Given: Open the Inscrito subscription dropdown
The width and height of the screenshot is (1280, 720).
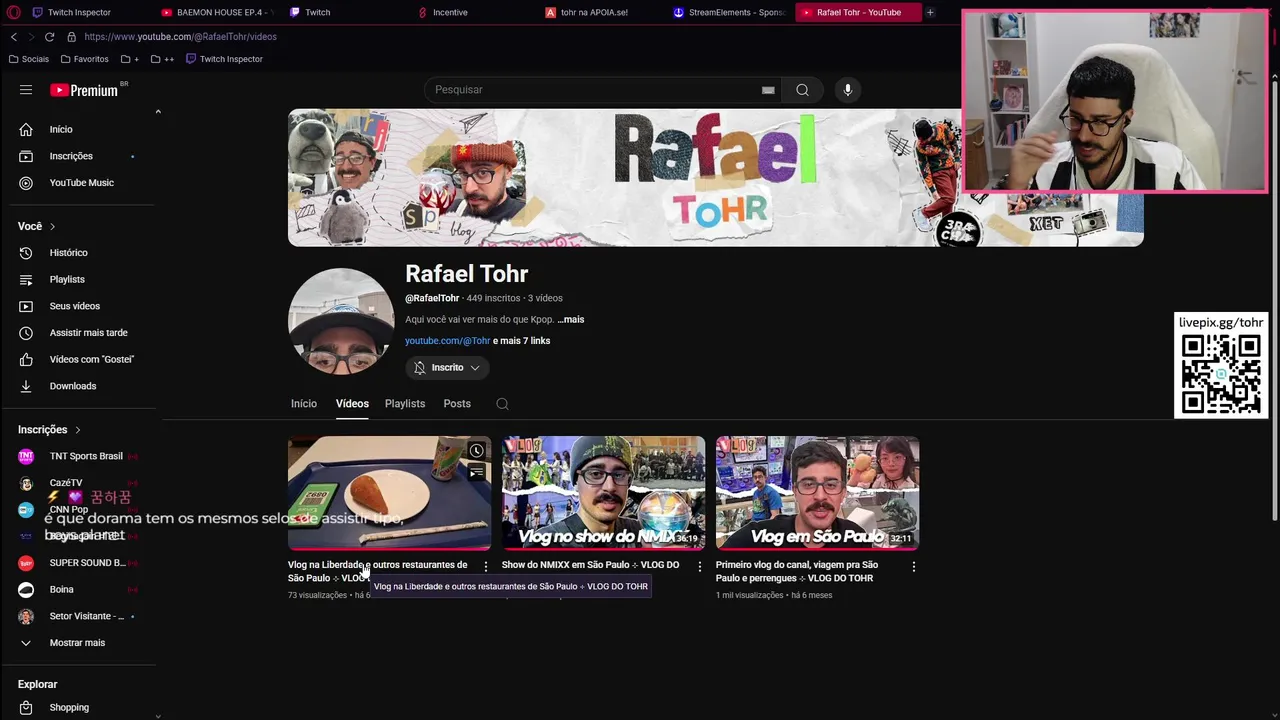Looking at the screenshot, I should (447, 368).
